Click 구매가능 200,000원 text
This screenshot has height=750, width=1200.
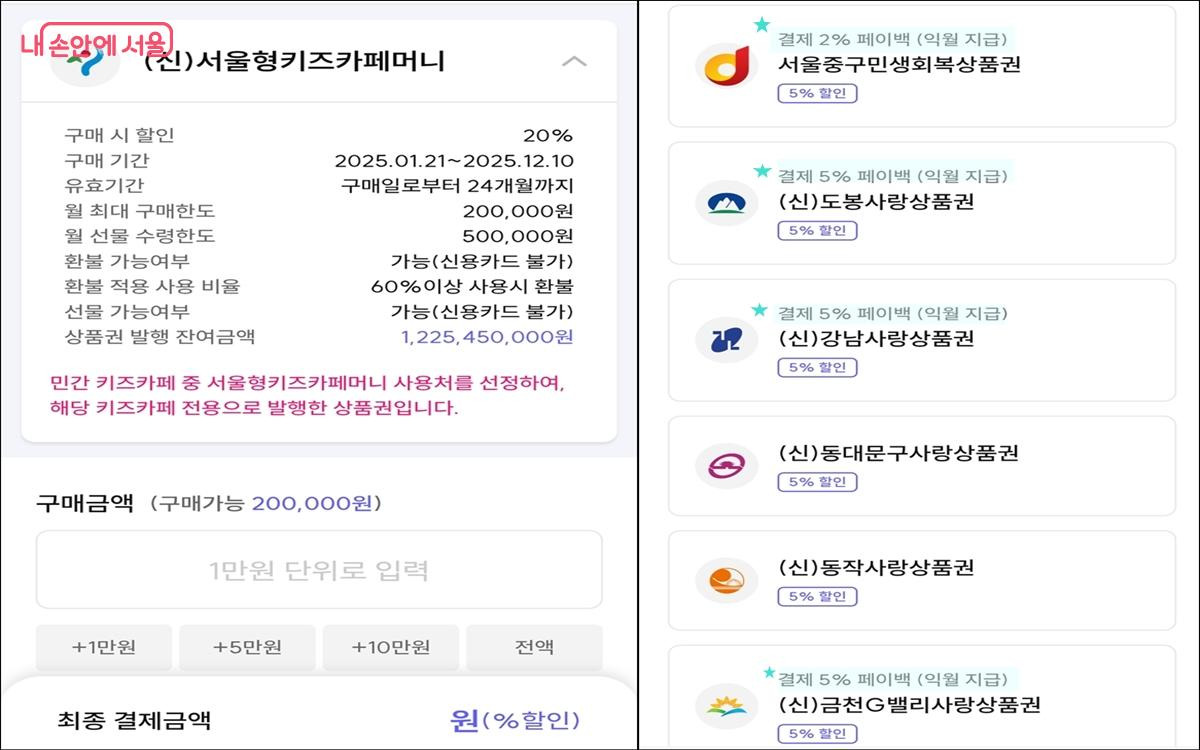267,503
